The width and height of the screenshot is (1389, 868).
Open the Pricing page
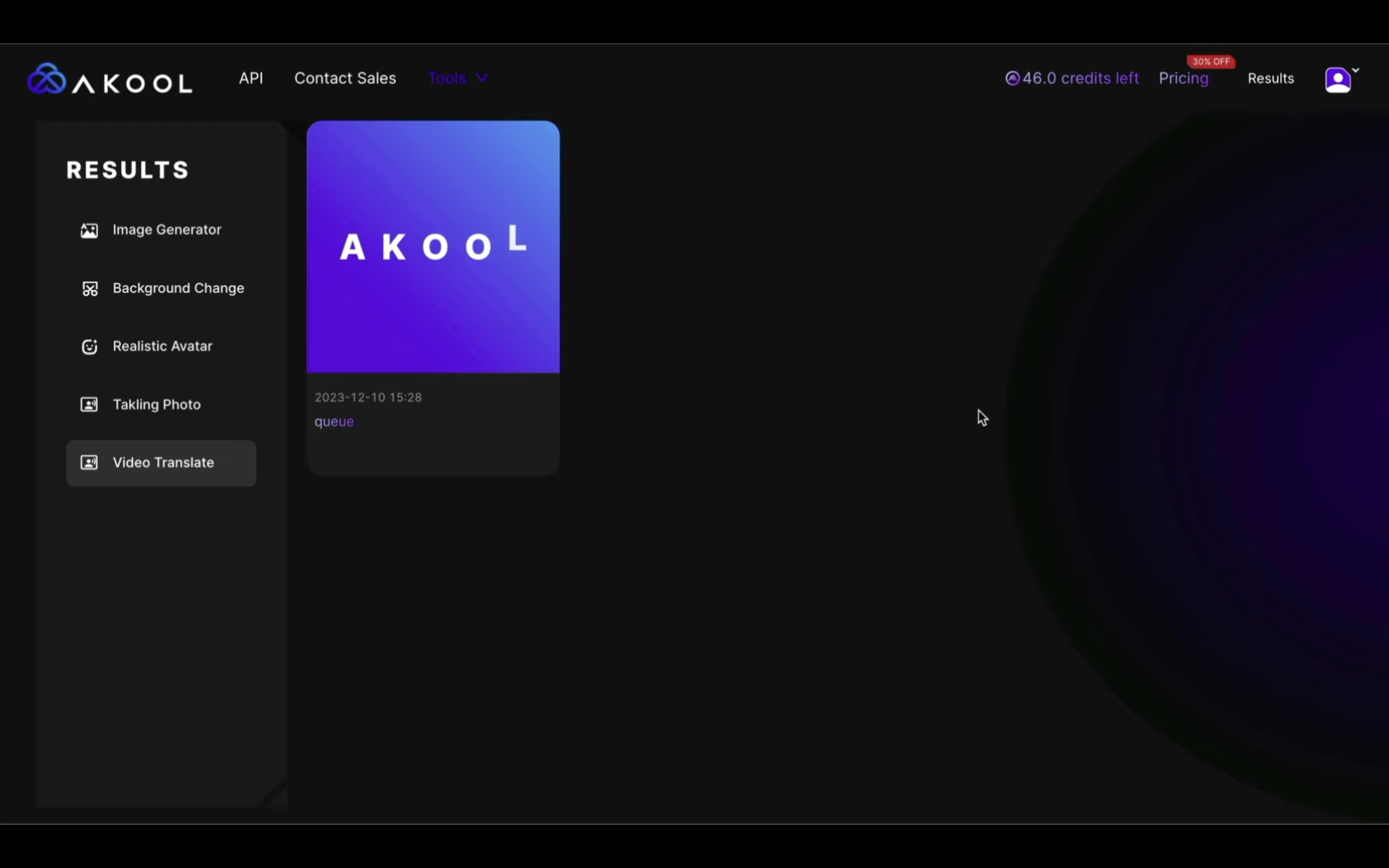tap(1184, 79)
